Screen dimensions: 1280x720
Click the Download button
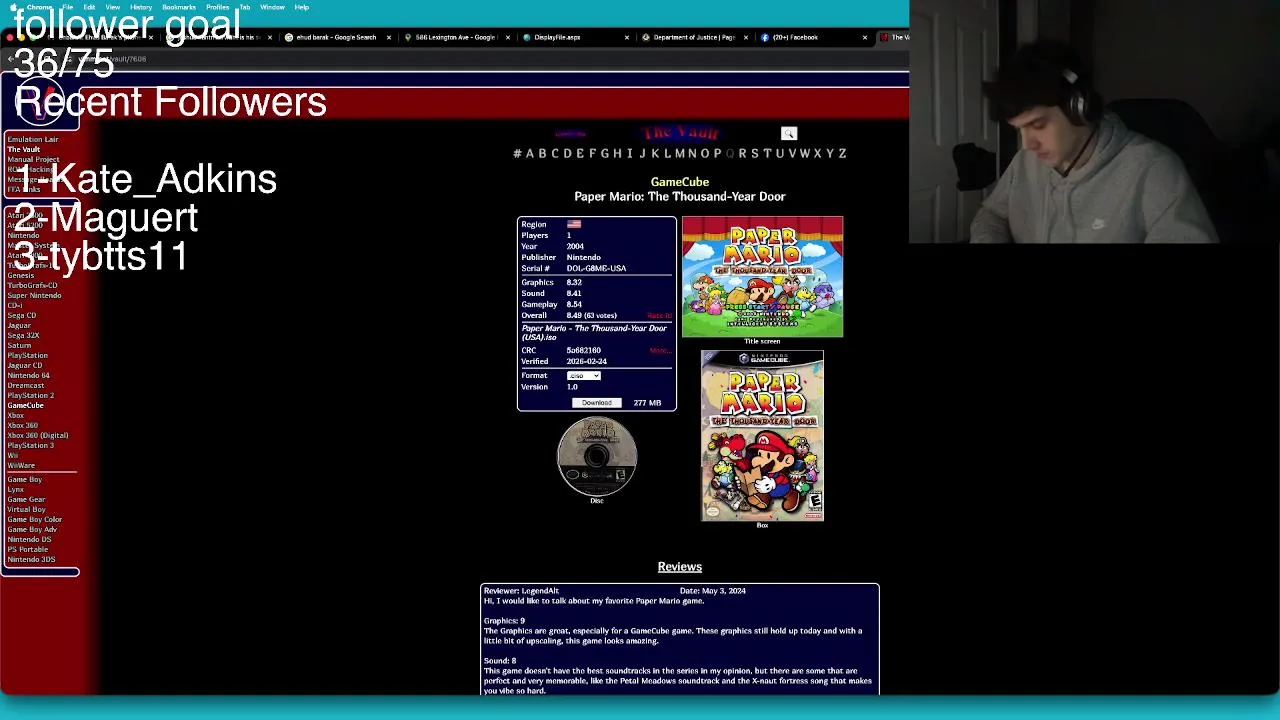coord(597,402)
